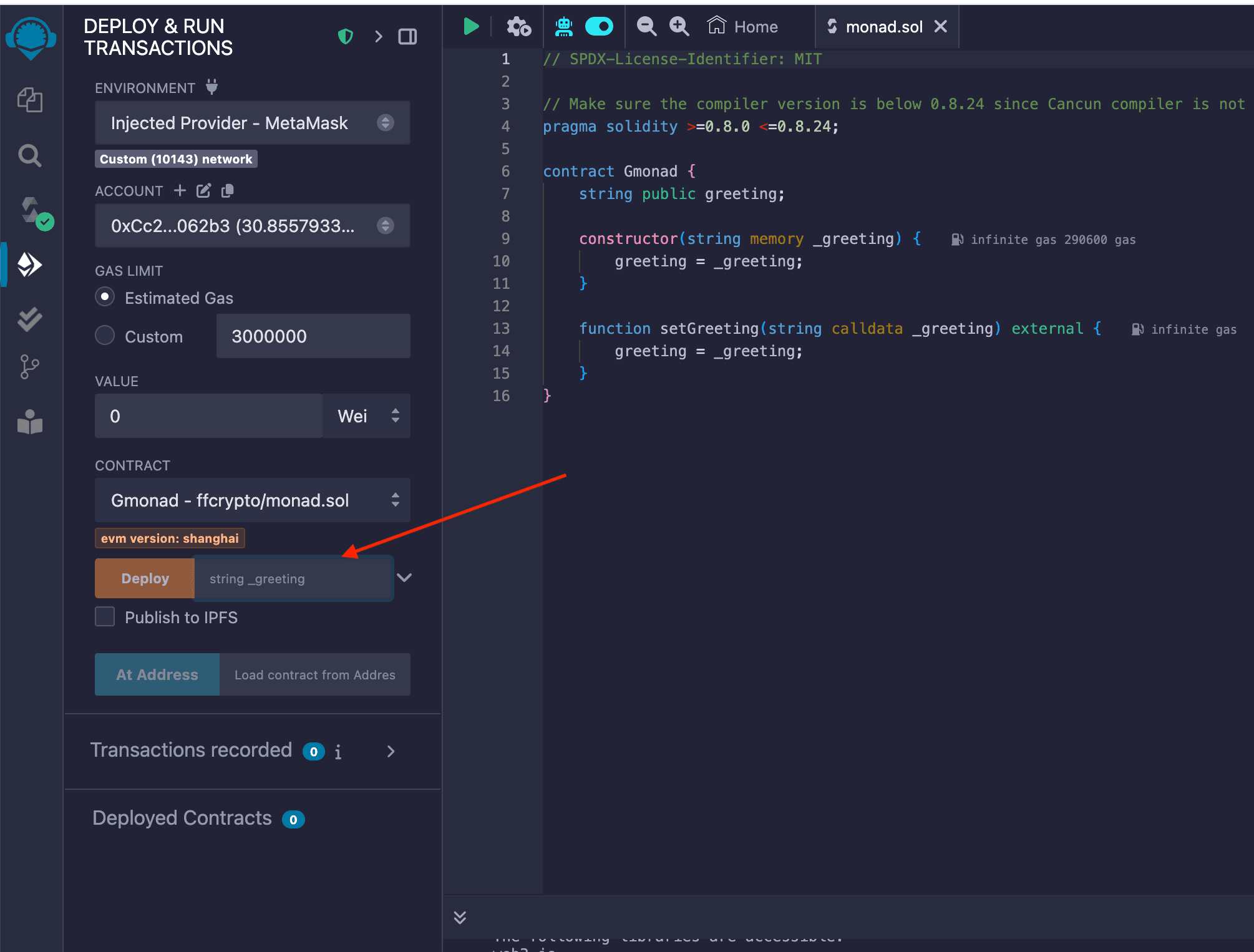Click the string _greeting input field

pyautogui.click(x=293, y=579)
